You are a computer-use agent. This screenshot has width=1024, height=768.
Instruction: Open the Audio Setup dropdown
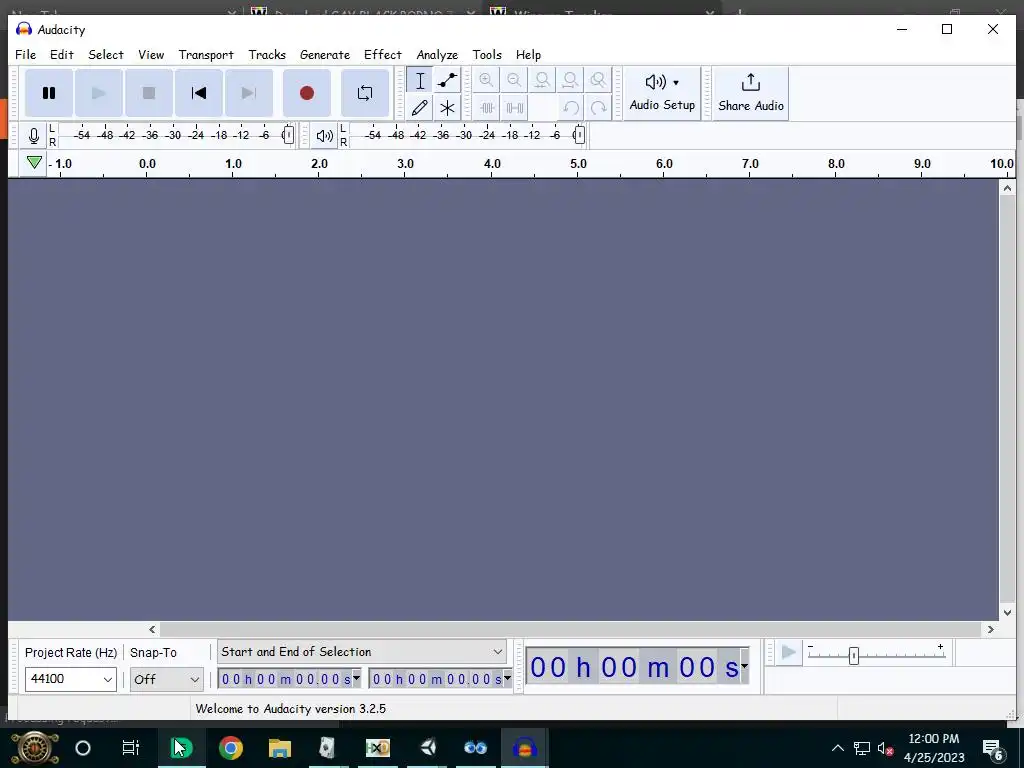[662, 93]
